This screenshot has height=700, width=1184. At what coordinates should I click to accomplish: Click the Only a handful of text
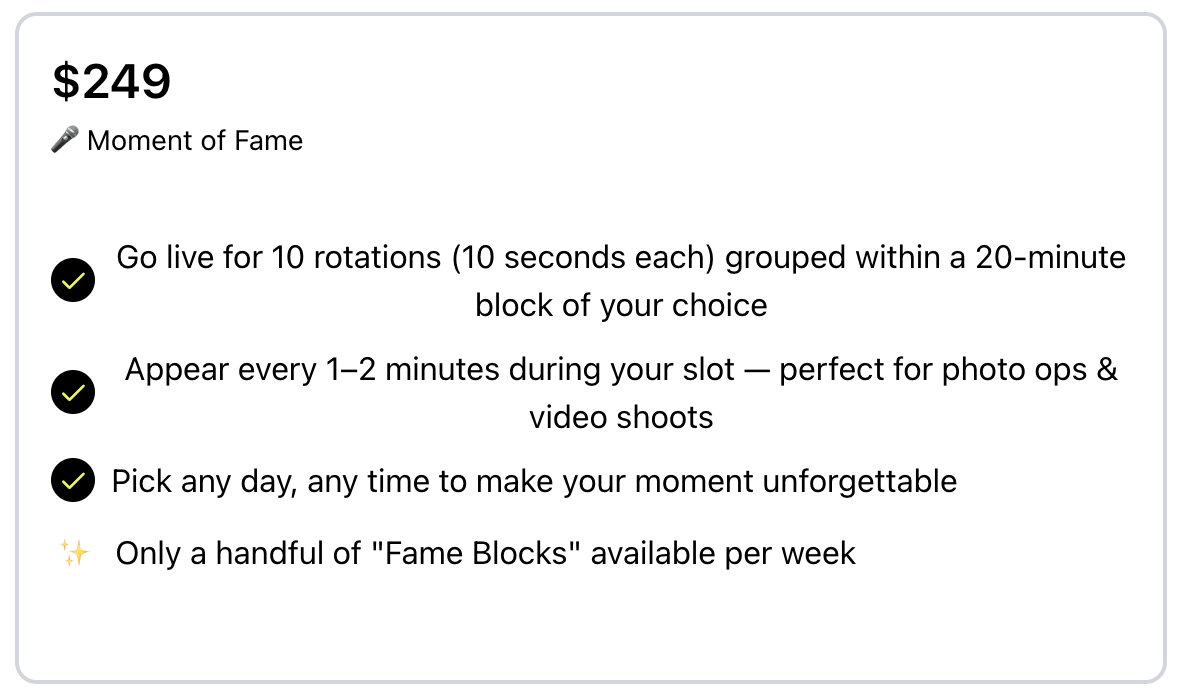pyautogui.click(x=237, y=553)
